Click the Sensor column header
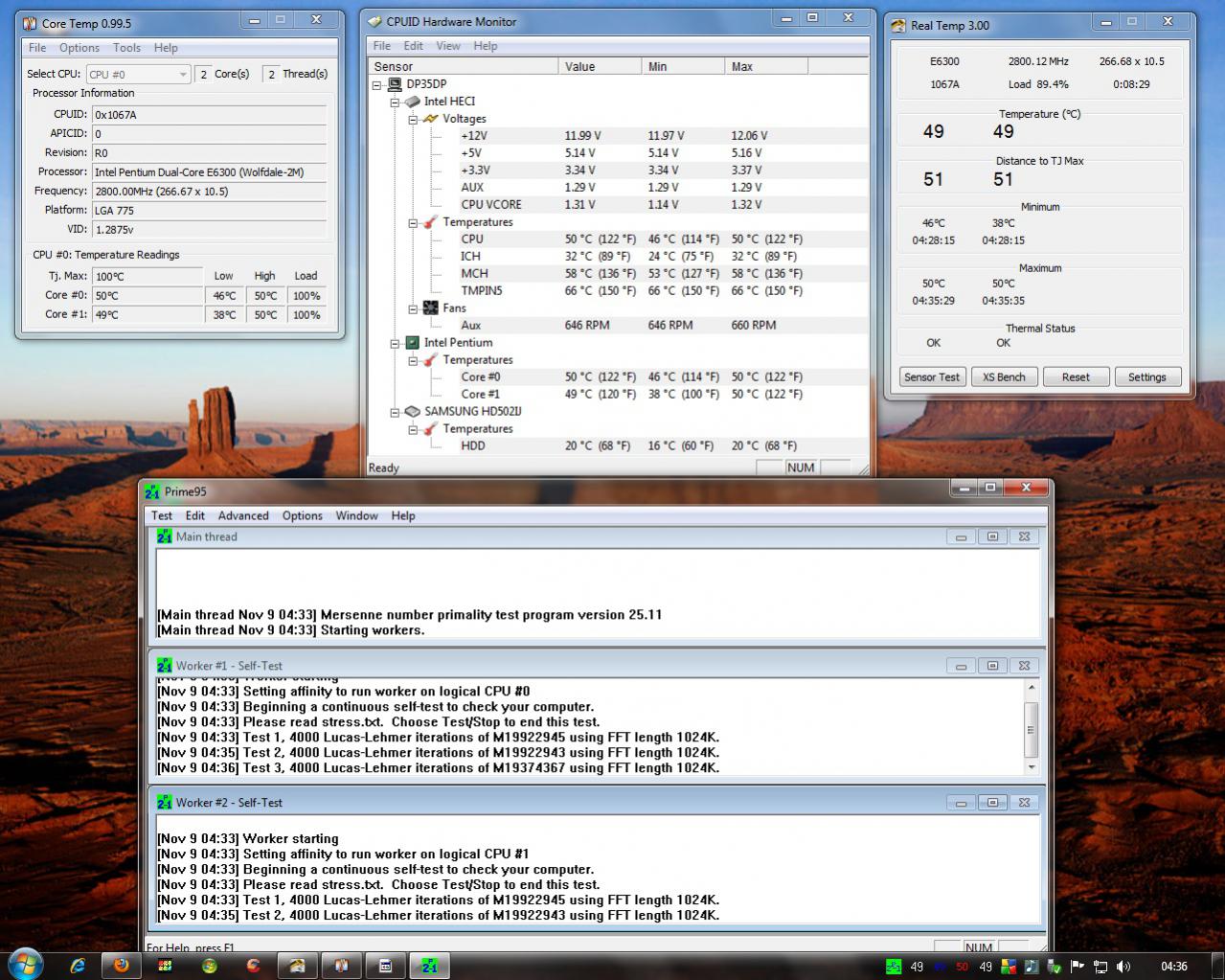Screen dimensions: 1225x980 pos(464,66)
